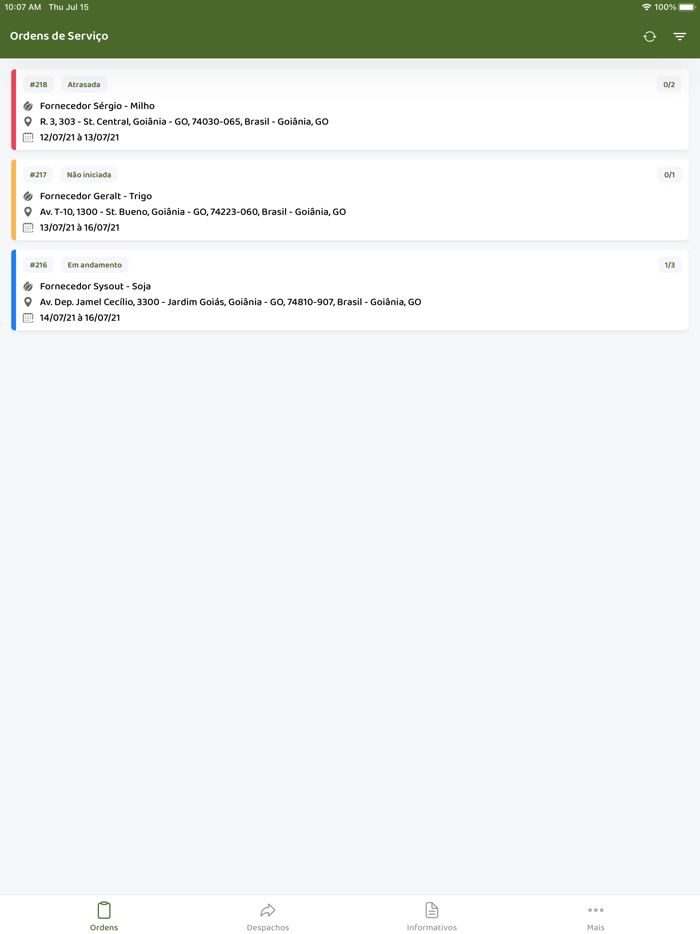
Task: Tap the Despachos share arrow icon
Action: pos(268,910)
